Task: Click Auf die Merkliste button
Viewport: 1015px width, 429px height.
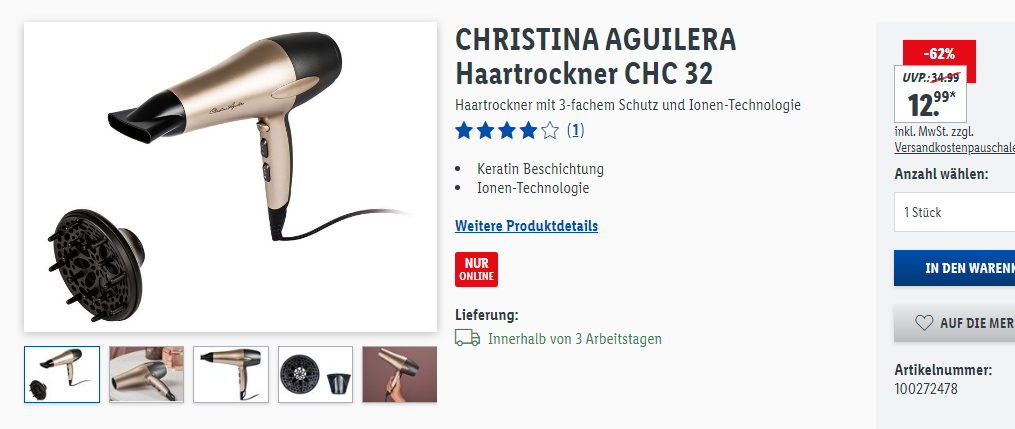Action: click(955, 323)
